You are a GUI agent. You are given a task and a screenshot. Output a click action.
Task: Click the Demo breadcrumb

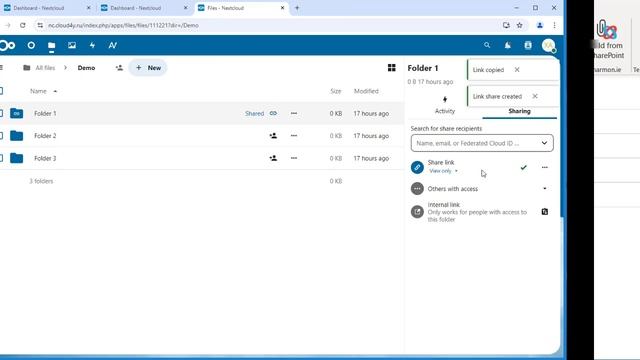(x=86, y=68)
